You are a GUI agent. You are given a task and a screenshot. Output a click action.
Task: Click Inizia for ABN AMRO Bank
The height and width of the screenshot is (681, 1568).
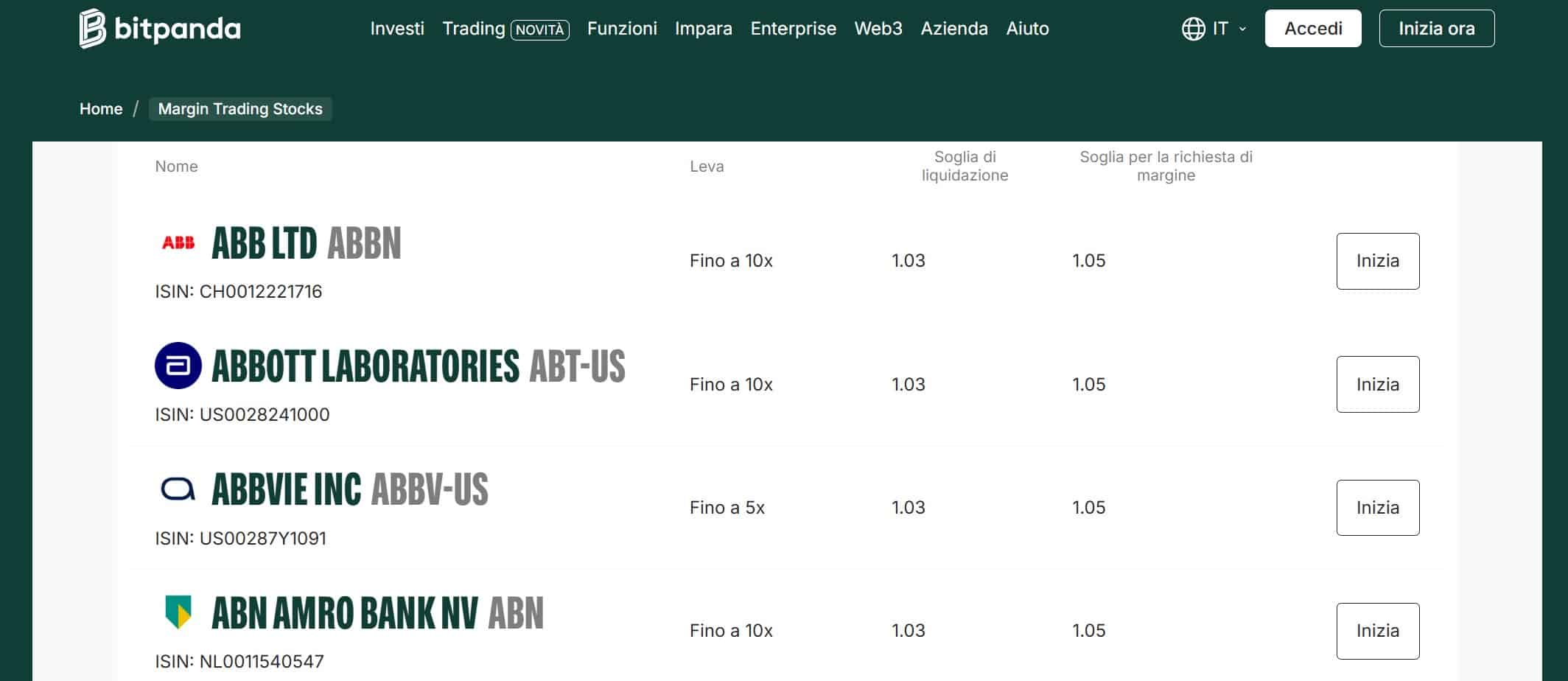click(1378, 631)
